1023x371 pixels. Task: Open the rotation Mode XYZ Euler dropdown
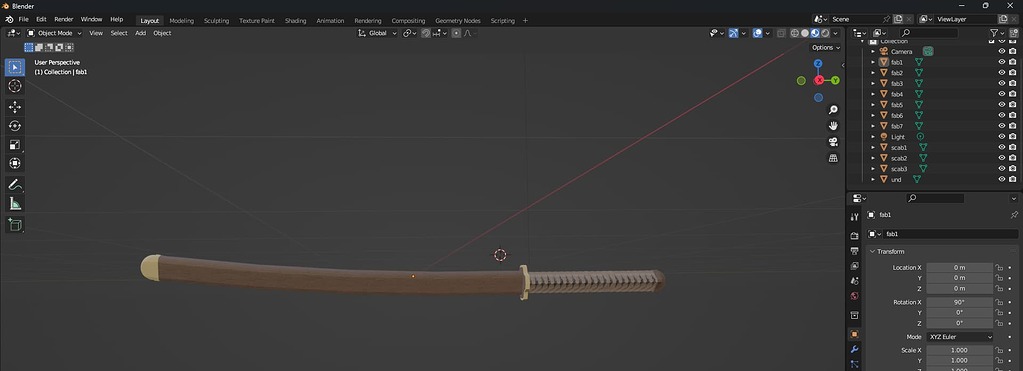tap(960, 337)
